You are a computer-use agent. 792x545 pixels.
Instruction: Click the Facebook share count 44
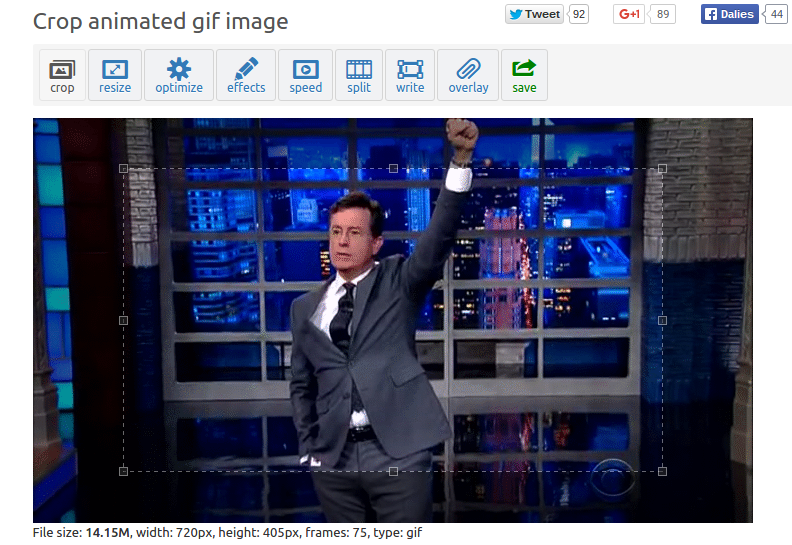coord(776,14)
